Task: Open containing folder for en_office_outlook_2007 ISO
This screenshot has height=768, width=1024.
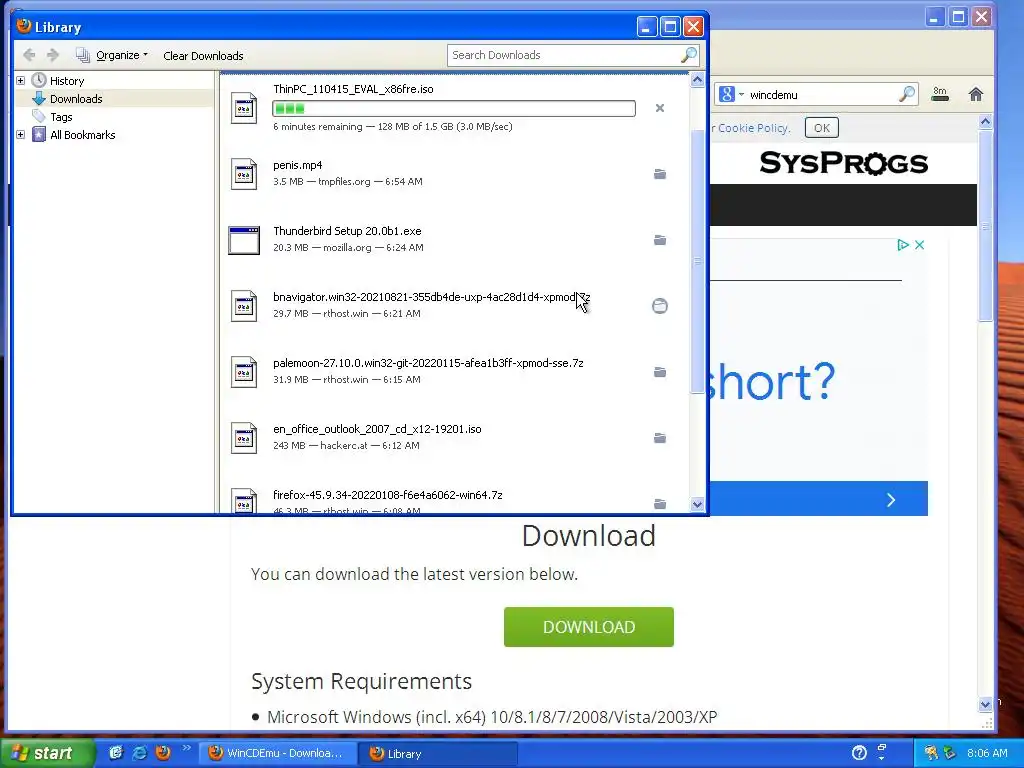Action: click(x=660, y=438)
